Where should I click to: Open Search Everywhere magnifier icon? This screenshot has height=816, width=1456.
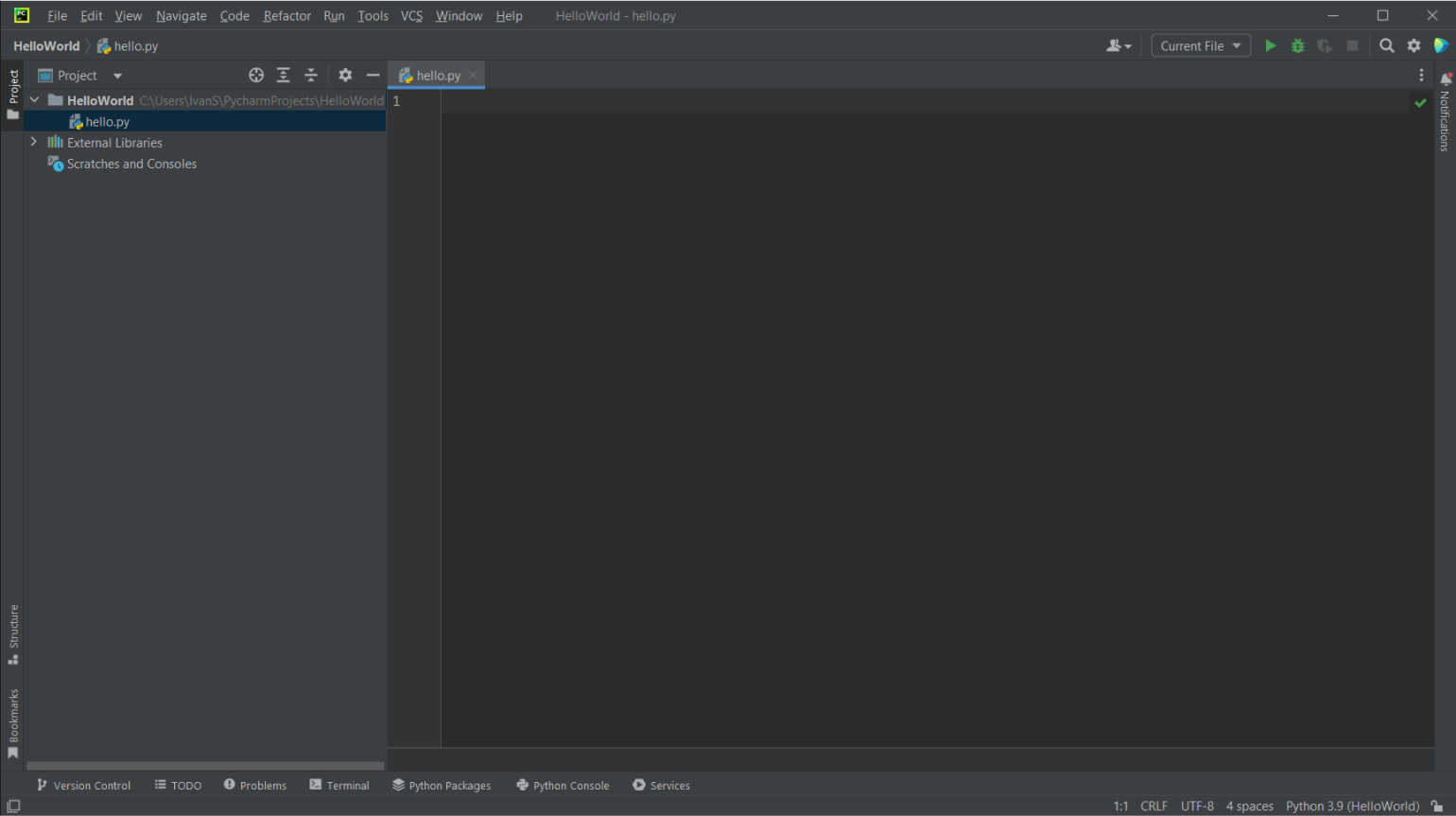point(1386,45)
